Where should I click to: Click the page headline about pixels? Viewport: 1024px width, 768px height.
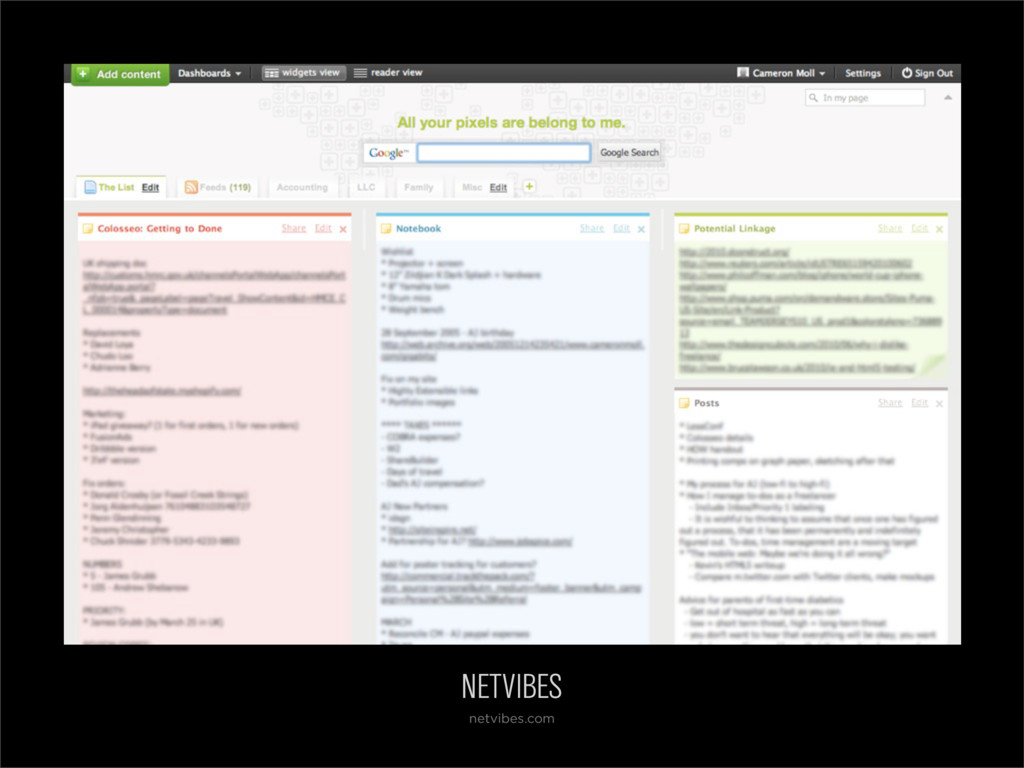pyautogui.click(x=511, y=123)
